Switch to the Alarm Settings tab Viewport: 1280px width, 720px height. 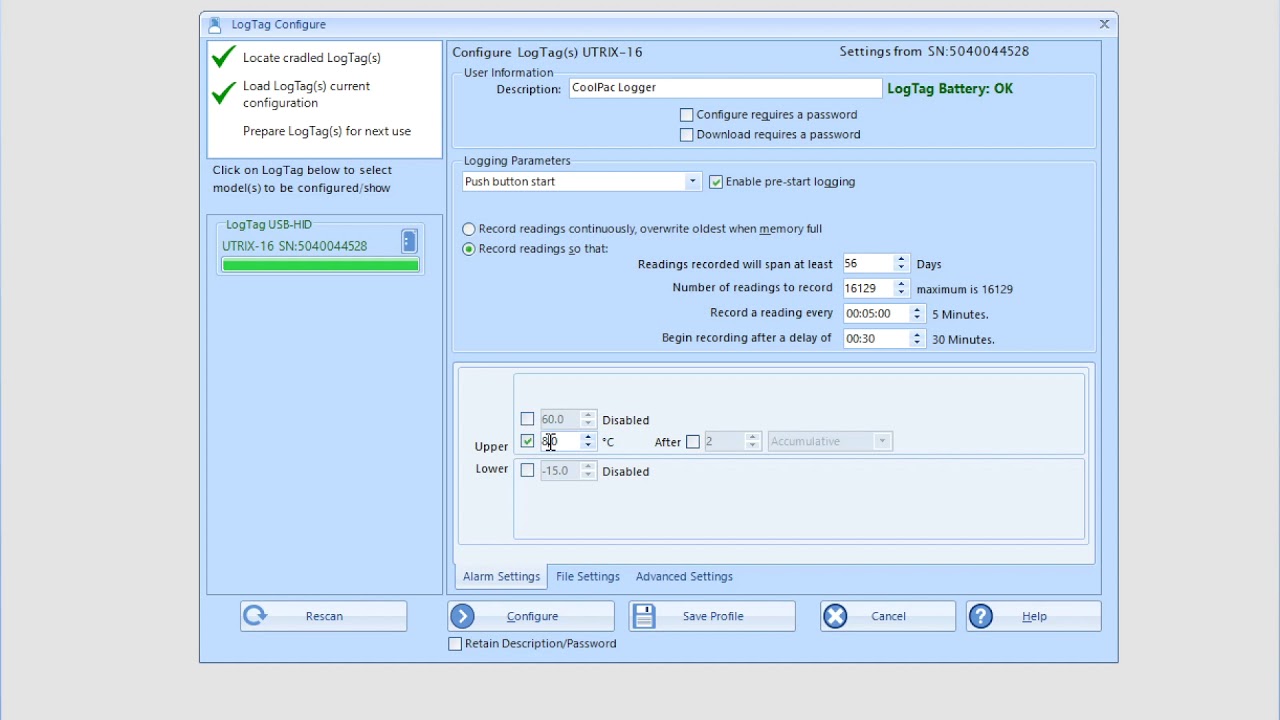pyautogui.click(x=501, y=577)
